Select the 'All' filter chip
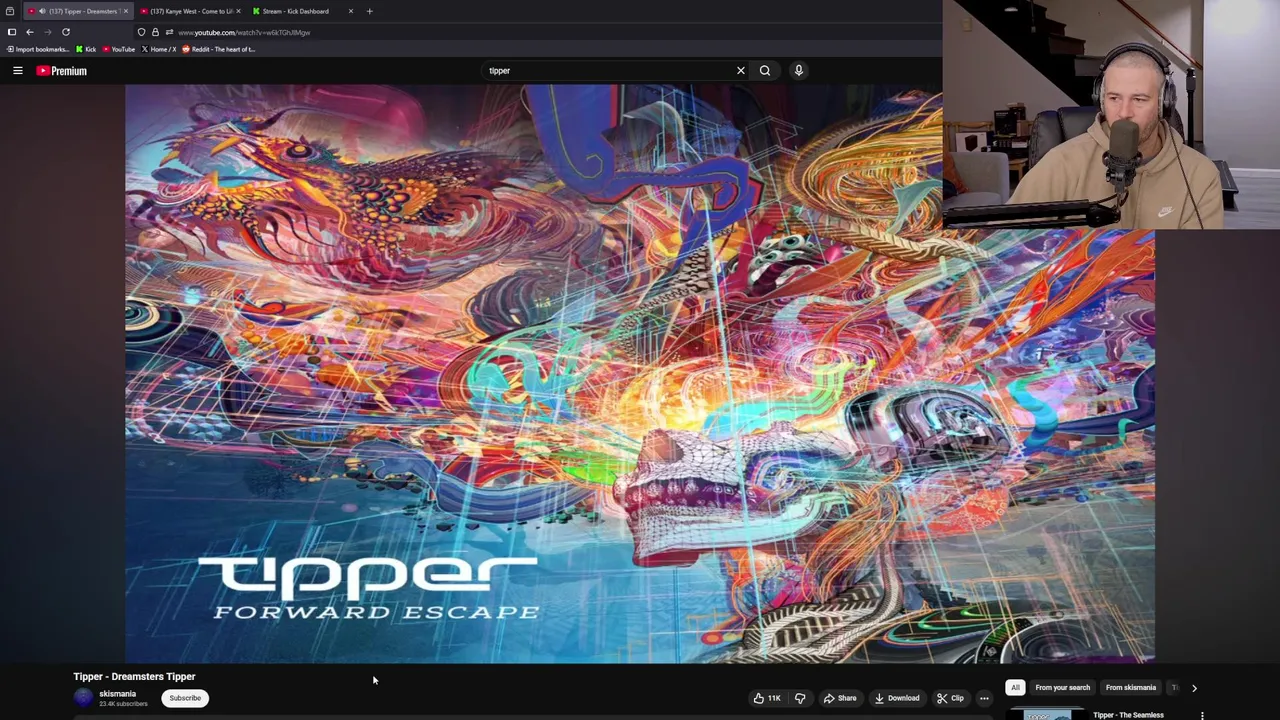The height and width of the screenshot is (720, 1280). 1015,688
